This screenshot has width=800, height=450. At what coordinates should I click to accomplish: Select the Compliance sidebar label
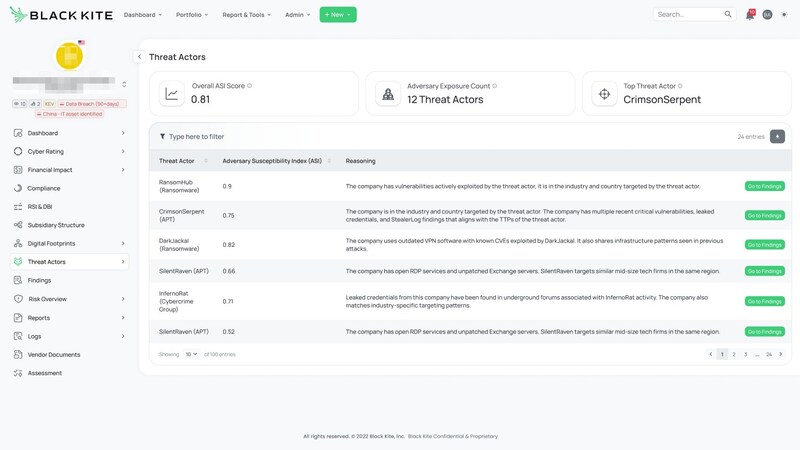(44, 188)
